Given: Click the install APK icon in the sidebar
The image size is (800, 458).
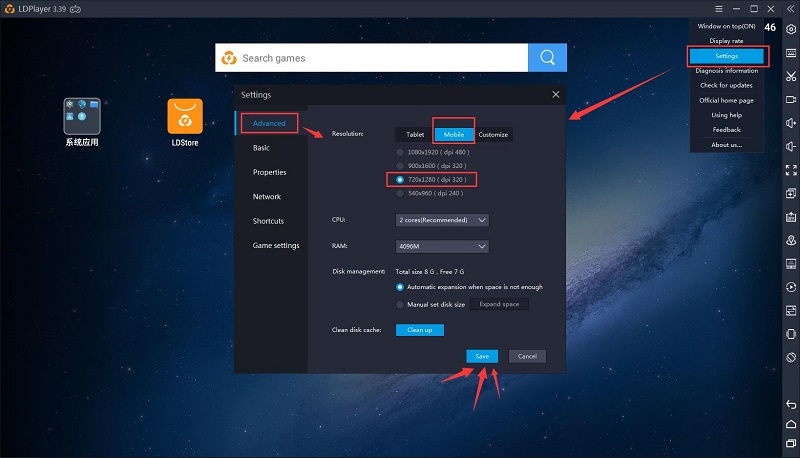Looking at the screenshot, I should coord(791,217).
